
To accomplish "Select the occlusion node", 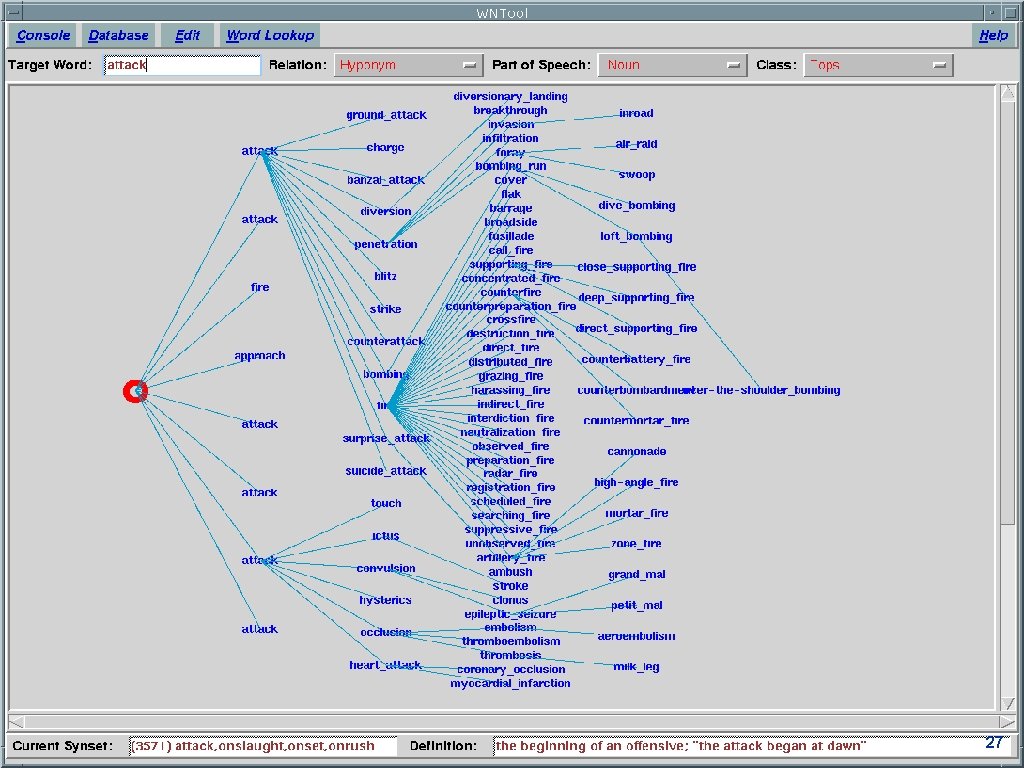I will [386, 632].
